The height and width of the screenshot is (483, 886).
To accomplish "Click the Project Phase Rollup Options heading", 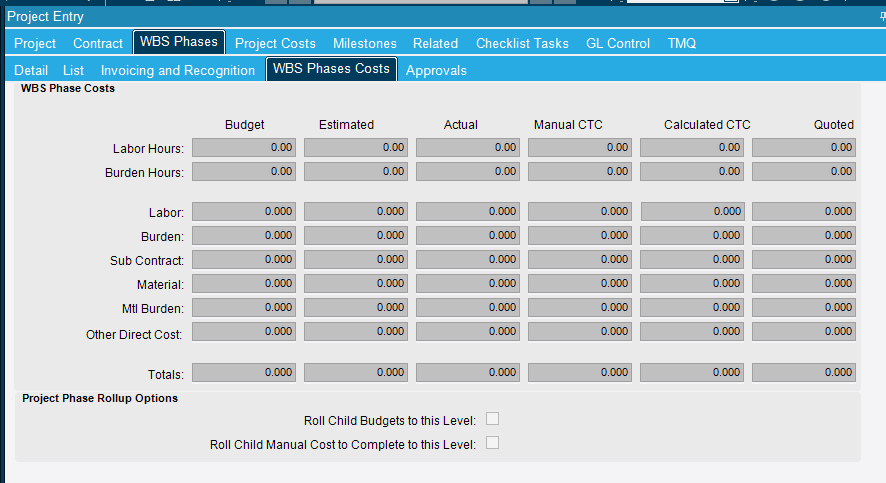I will point(100,398).
